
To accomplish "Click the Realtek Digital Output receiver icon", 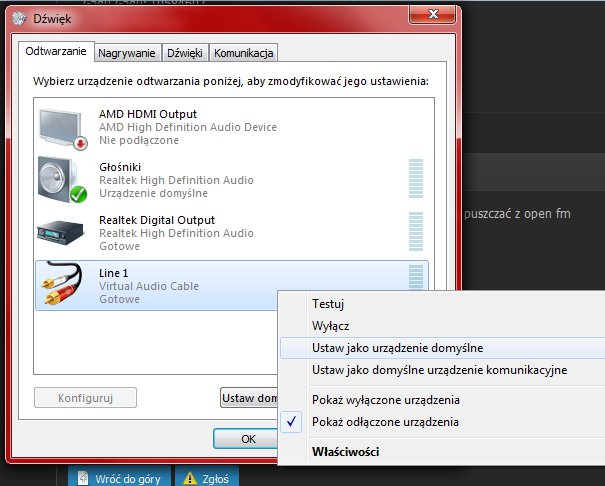I will (60, 232).
